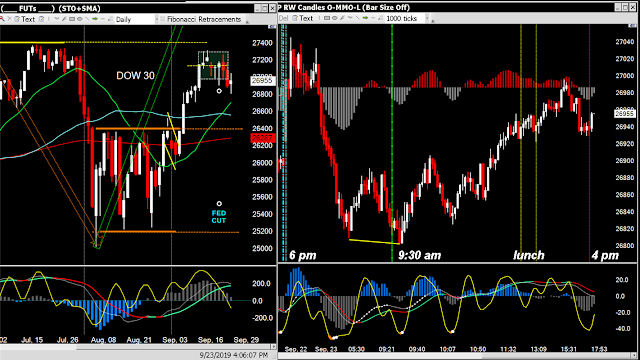The height and width of the screenshot is (360, 640).
Task: Maximize the RW Candles chart window
Action: point(625,7)
